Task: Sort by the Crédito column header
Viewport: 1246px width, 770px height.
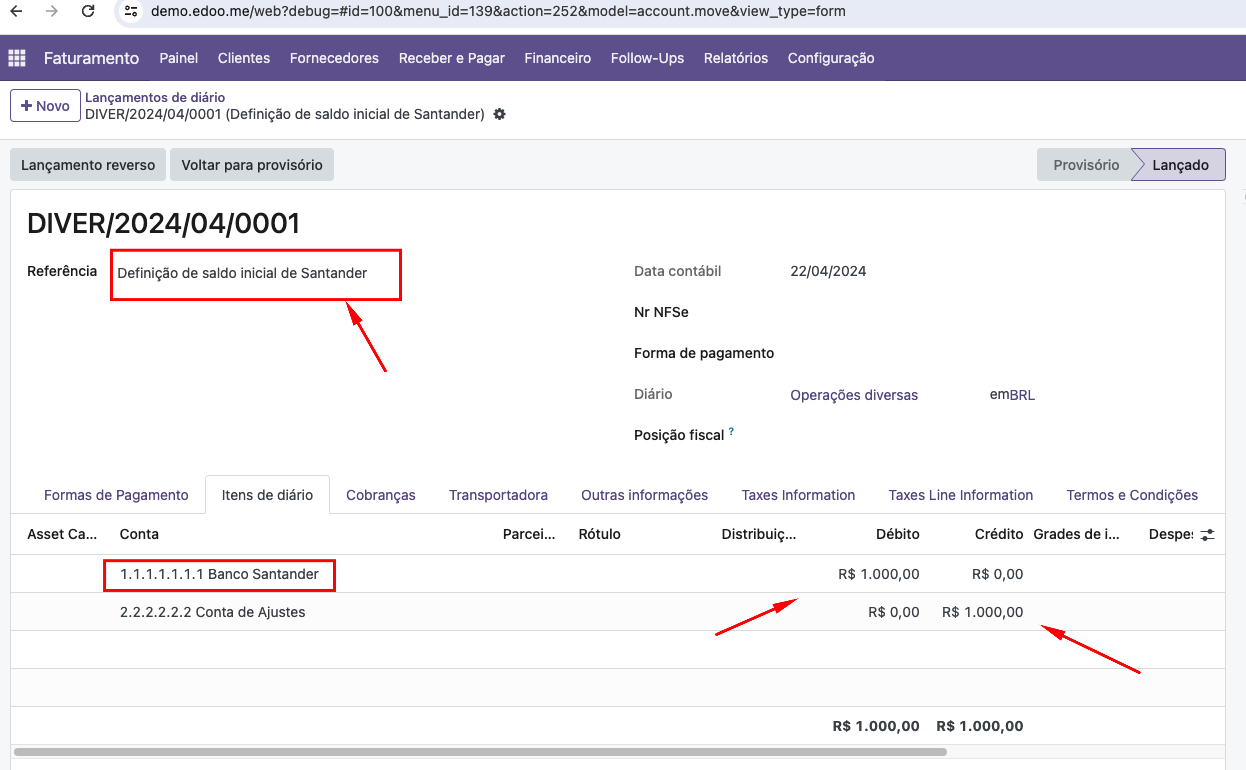Action: pos(999,534)
